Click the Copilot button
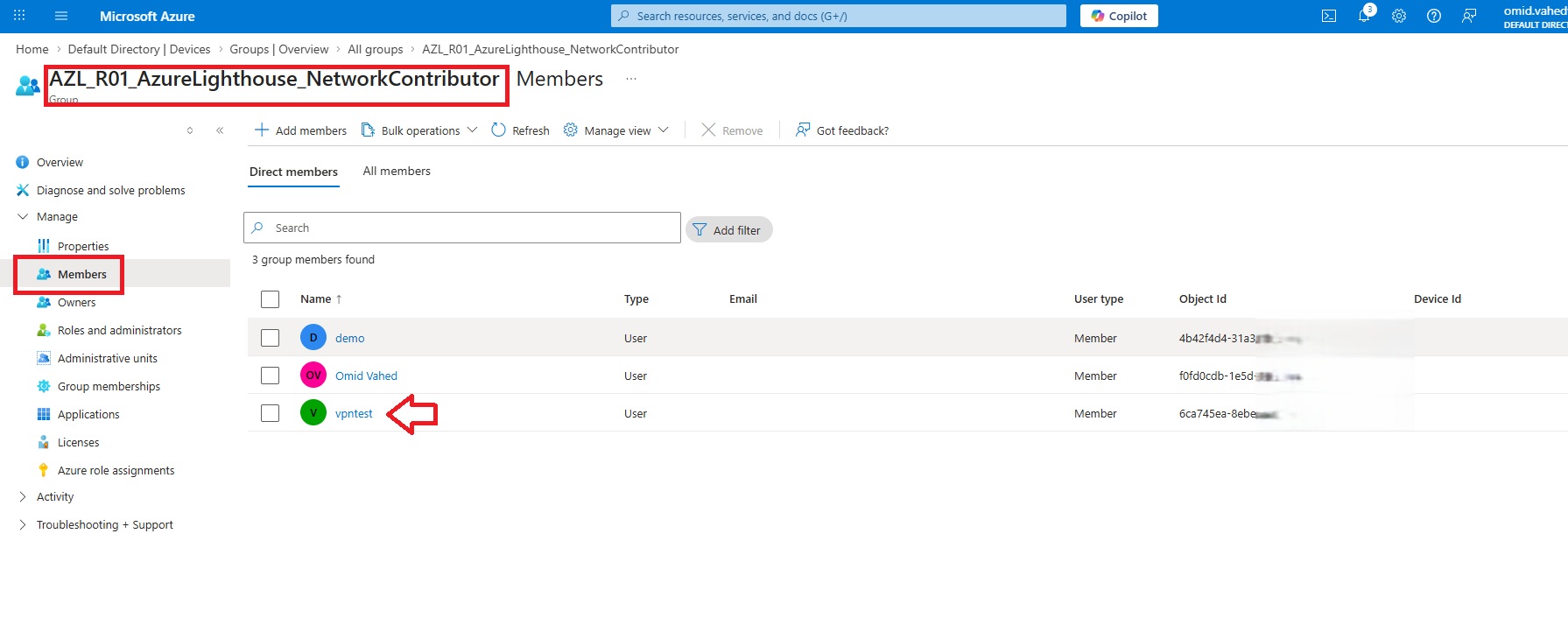Screen dimensions: 1568x639 click(1119, 16)
